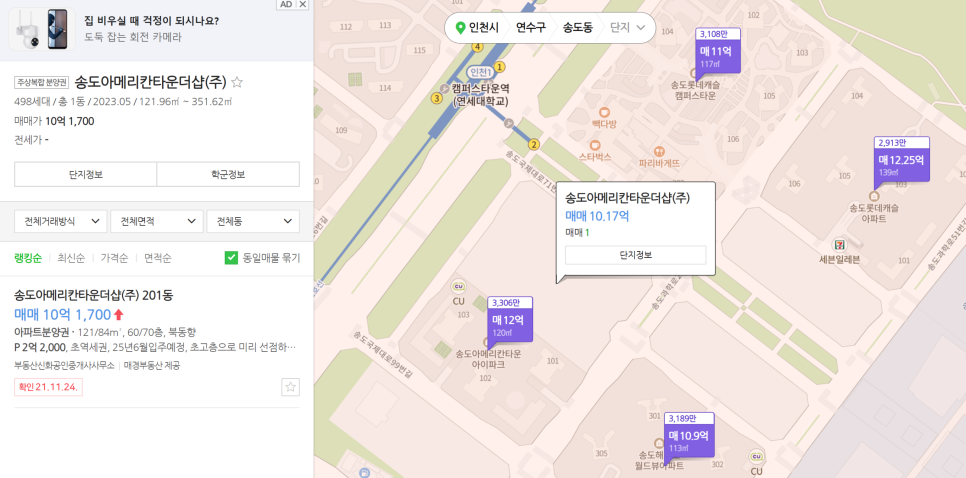Click the green location pin icon
This screenshot has height=478, width=966.
tap(460, 28)
